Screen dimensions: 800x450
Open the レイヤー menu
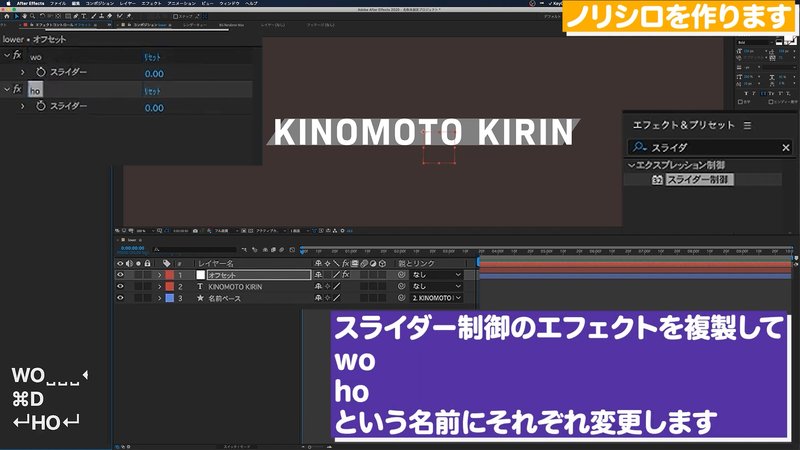[127, 3]
